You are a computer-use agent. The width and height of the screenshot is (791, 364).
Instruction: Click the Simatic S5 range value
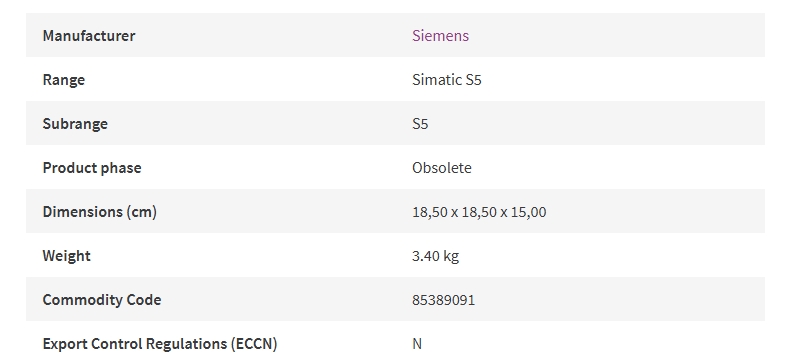click(446, 80)
